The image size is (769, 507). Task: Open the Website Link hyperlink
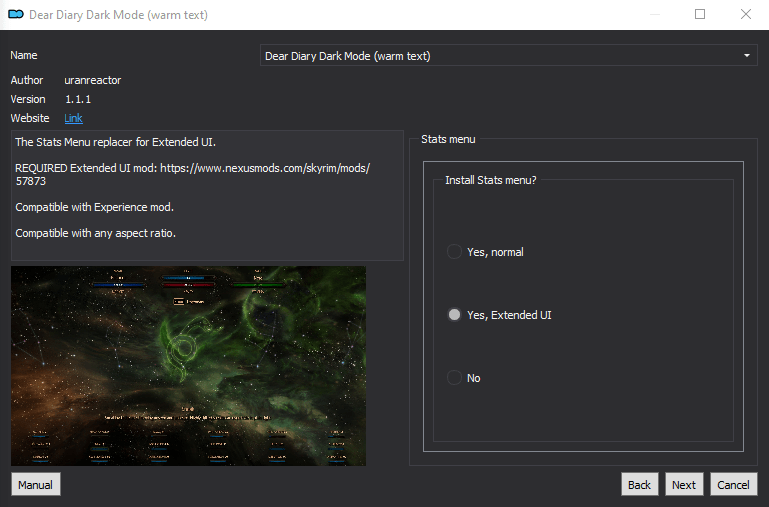74,118
